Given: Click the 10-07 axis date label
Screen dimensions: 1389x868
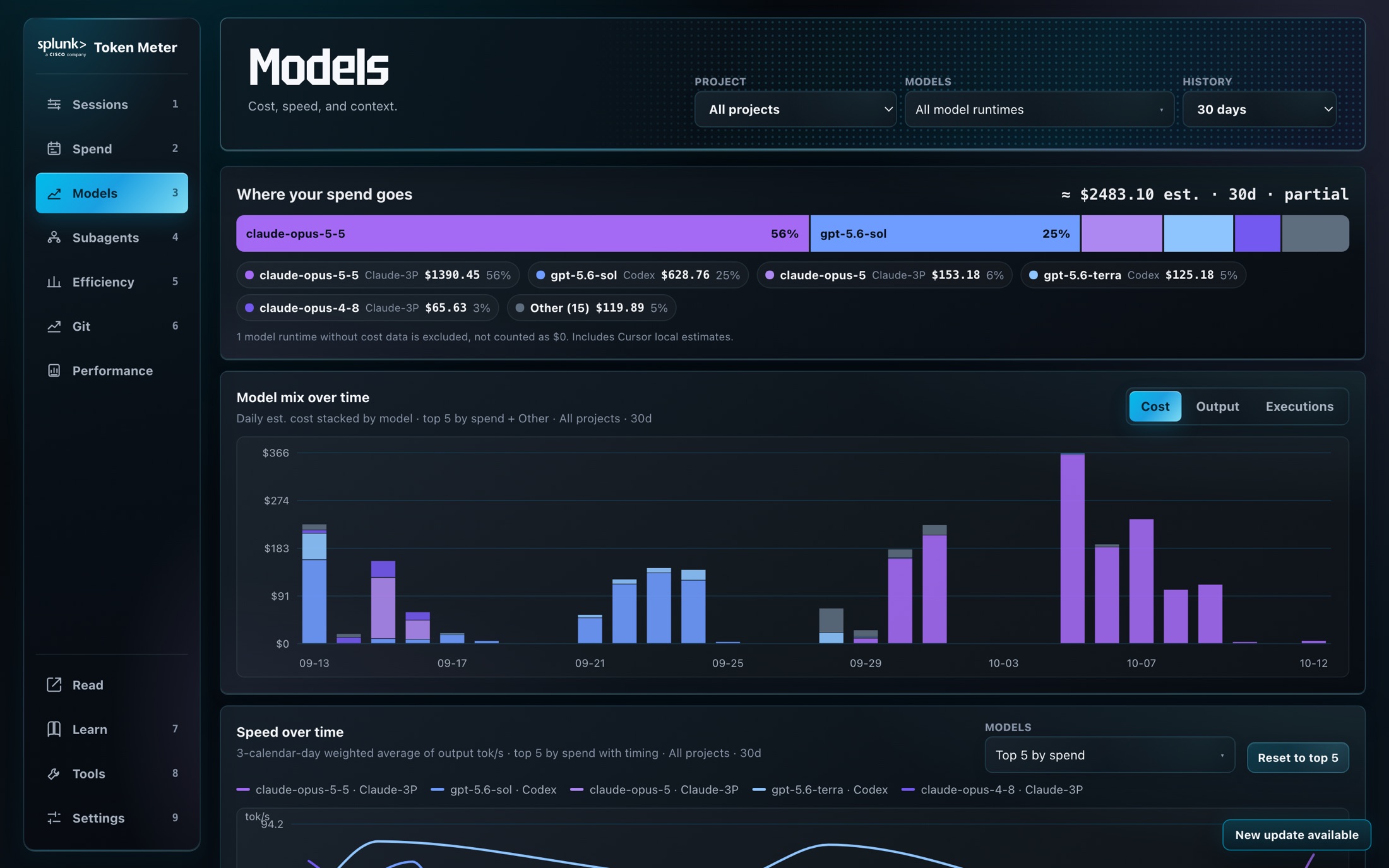Looking at the screenshot, I should pos(1141,663).
